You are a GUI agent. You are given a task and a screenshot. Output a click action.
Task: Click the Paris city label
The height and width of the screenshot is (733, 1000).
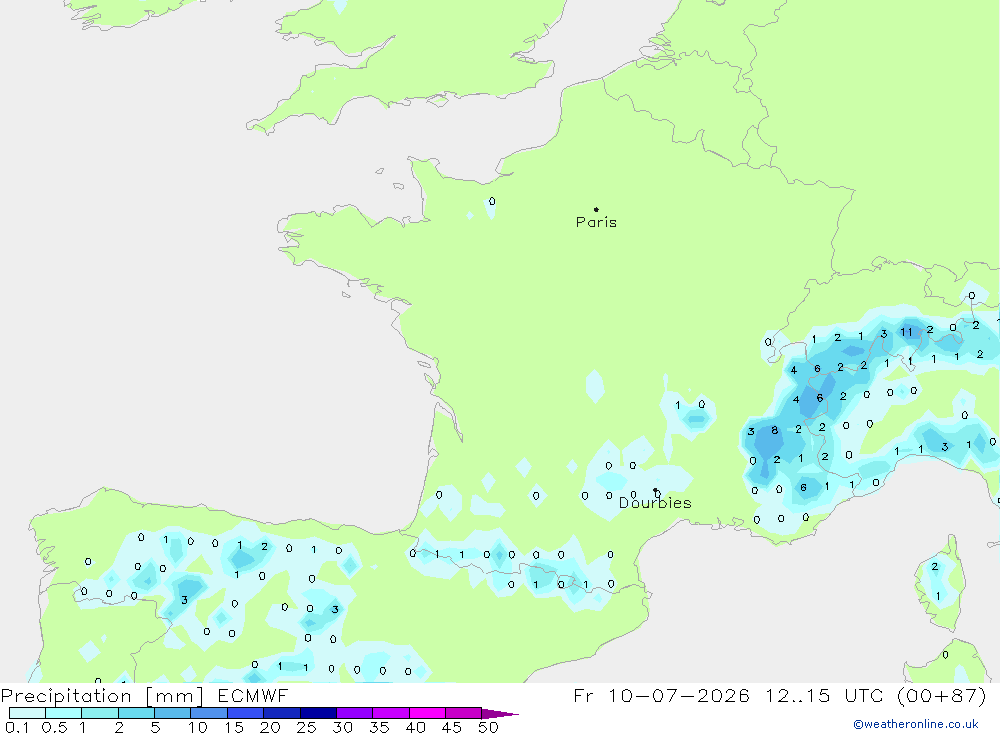(596, 222)
